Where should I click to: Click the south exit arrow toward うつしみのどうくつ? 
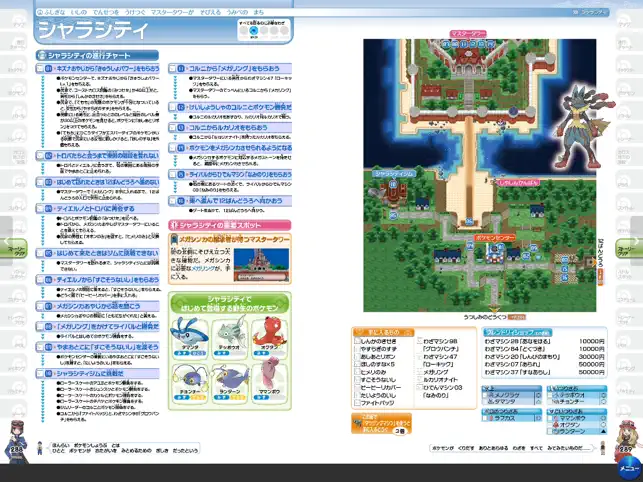point(495,310)
